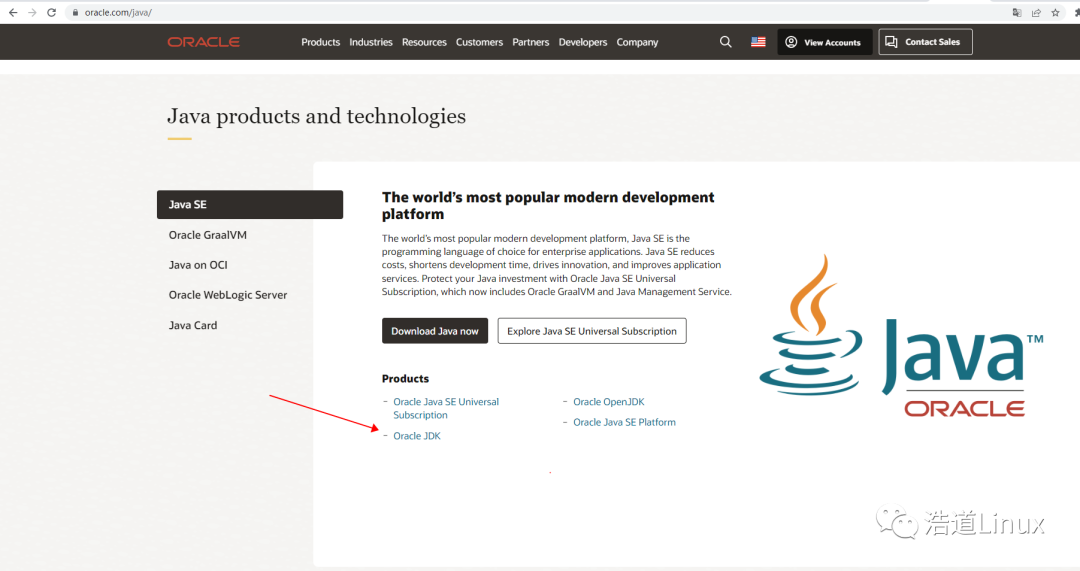Open Oracle Java SE Universal Subscription link
This screenshot has width=1080, height=571.
(x=446, y=408)
